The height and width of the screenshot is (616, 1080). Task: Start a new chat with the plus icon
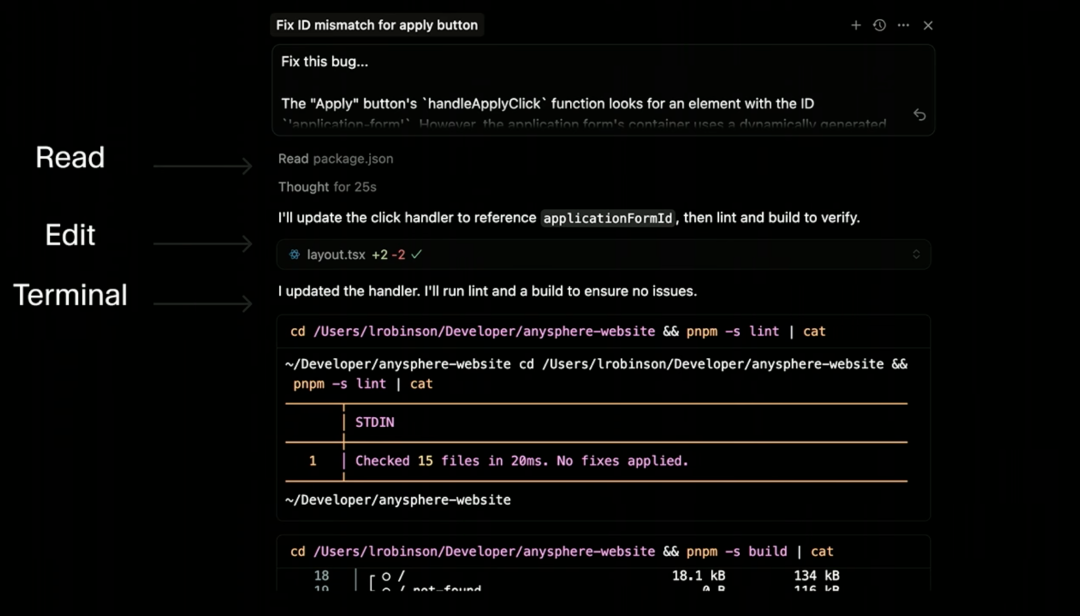point(856,25)
